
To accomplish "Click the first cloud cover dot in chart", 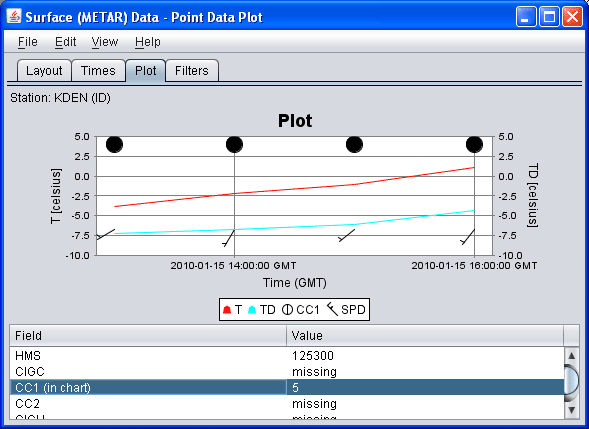I will (115, 144).
